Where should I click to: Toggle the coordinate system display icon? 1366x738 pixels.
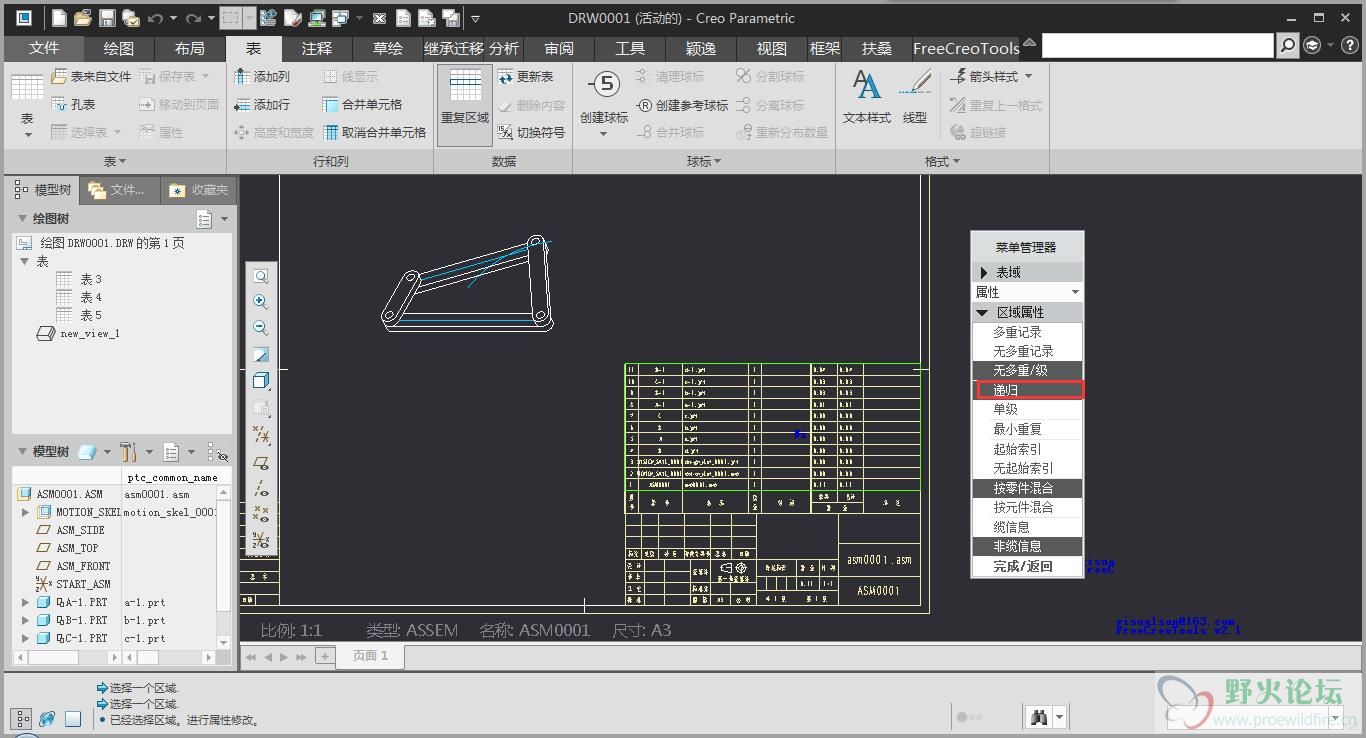260,540
